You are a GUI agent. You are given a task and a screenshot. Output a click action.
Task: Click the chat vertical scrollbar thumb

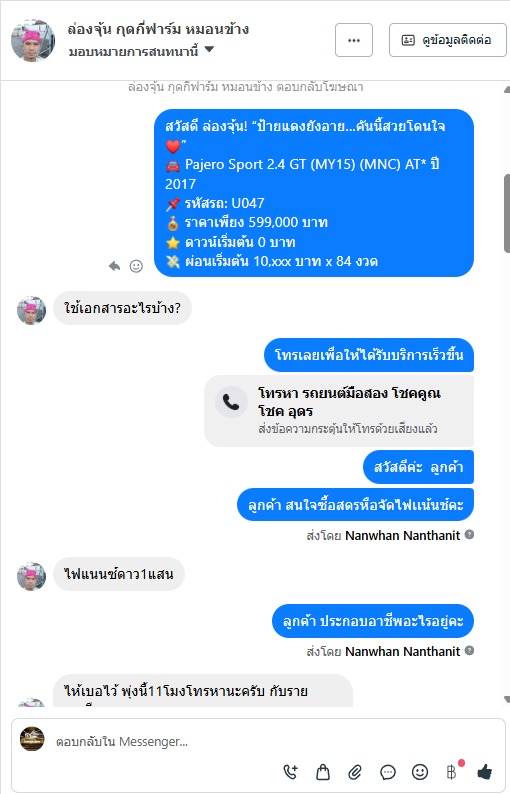pos(506,213)
